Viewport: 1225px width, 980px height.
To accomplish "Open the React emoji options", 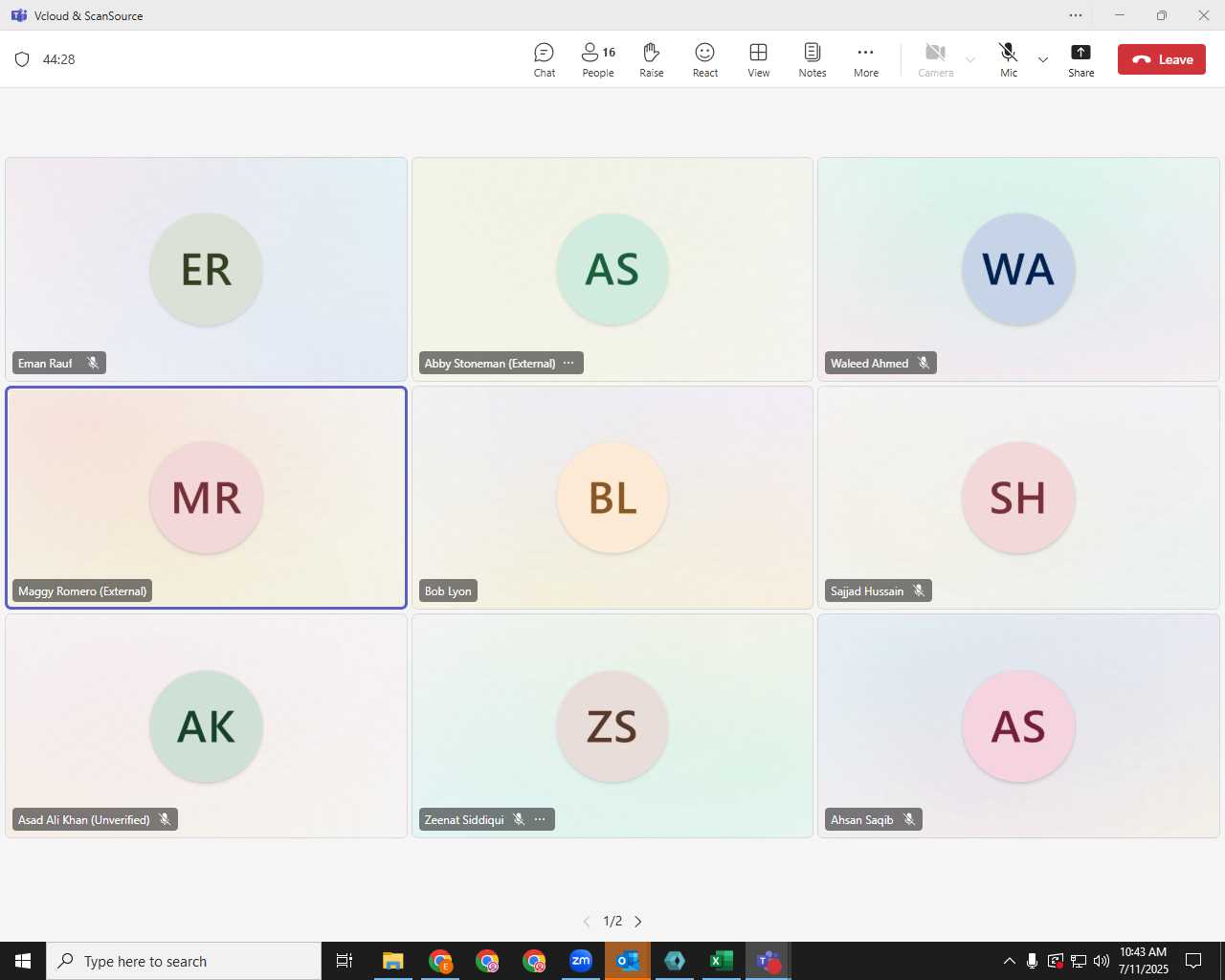I will [x=705, y=59].
